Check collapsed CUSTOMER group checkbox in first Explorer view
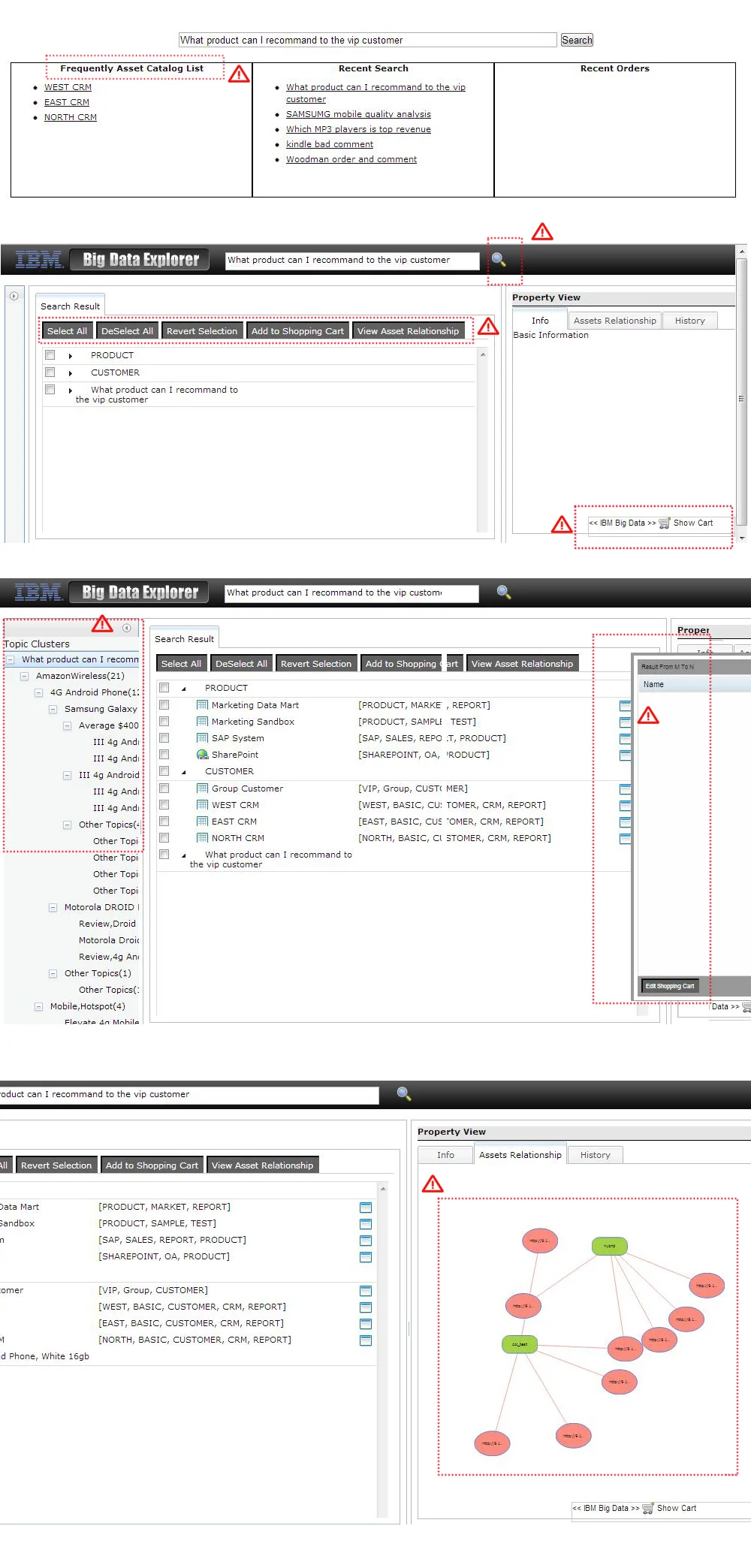 (x=50, y=372)
